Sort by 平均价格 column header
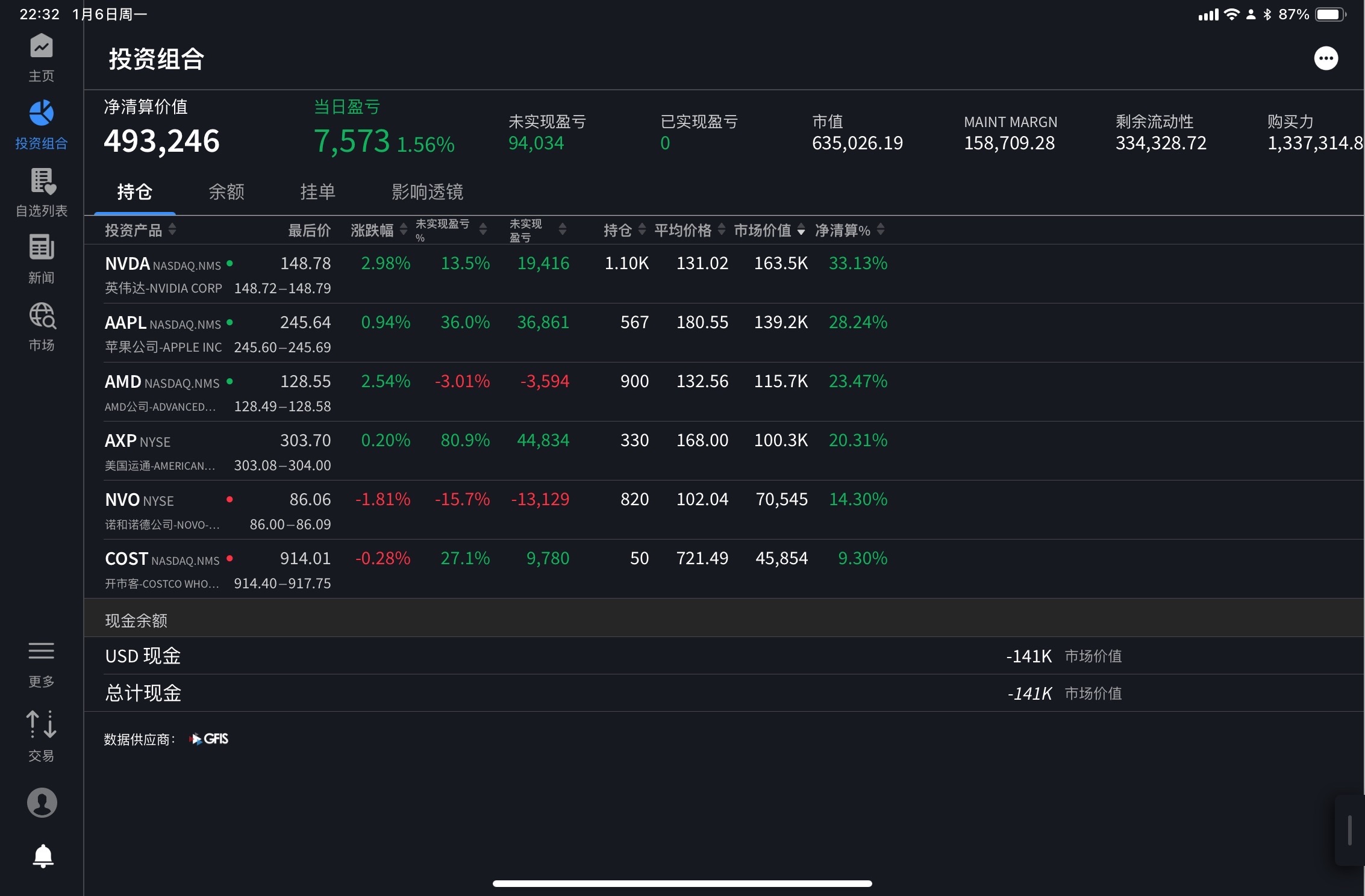Image resolution: width=1365 pixels, height=896 pixels. 690,230
